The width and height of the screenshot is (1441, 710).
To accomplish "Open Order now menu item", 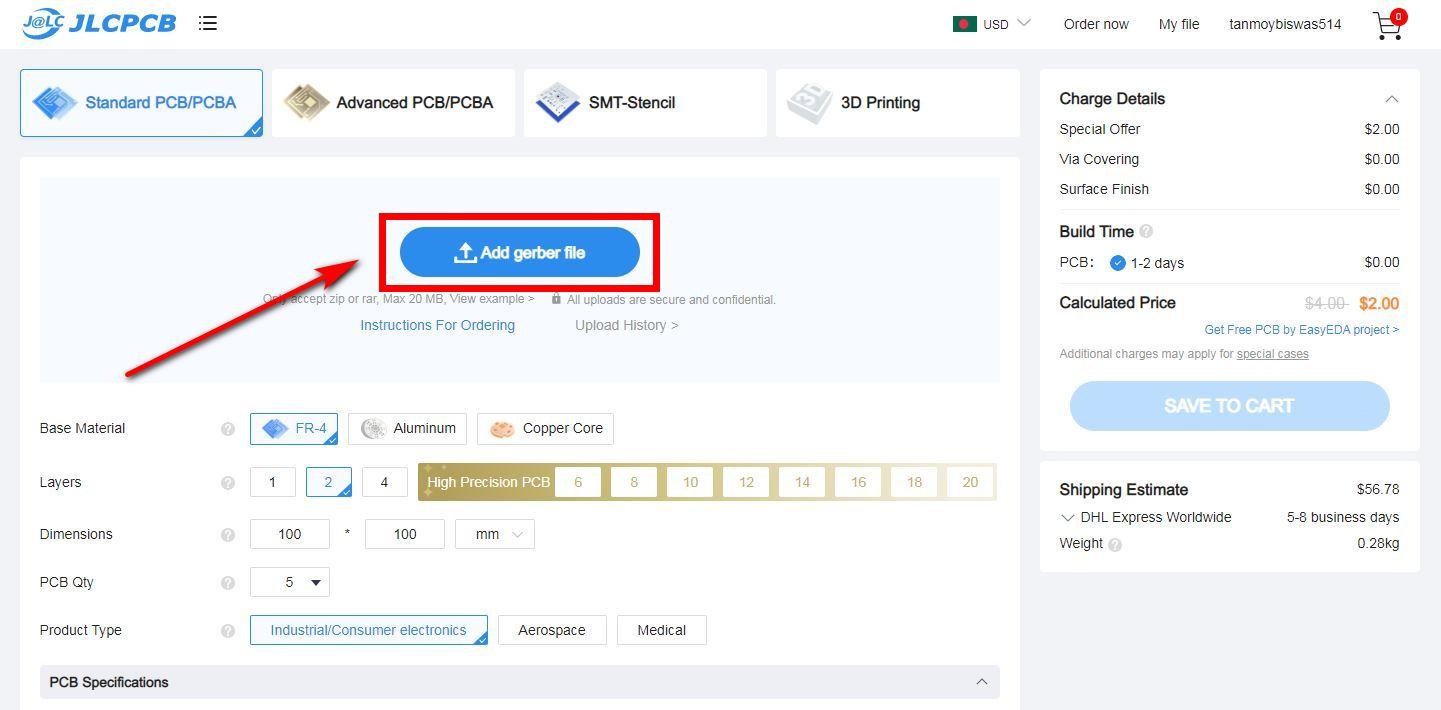I will click(1096, 24).
